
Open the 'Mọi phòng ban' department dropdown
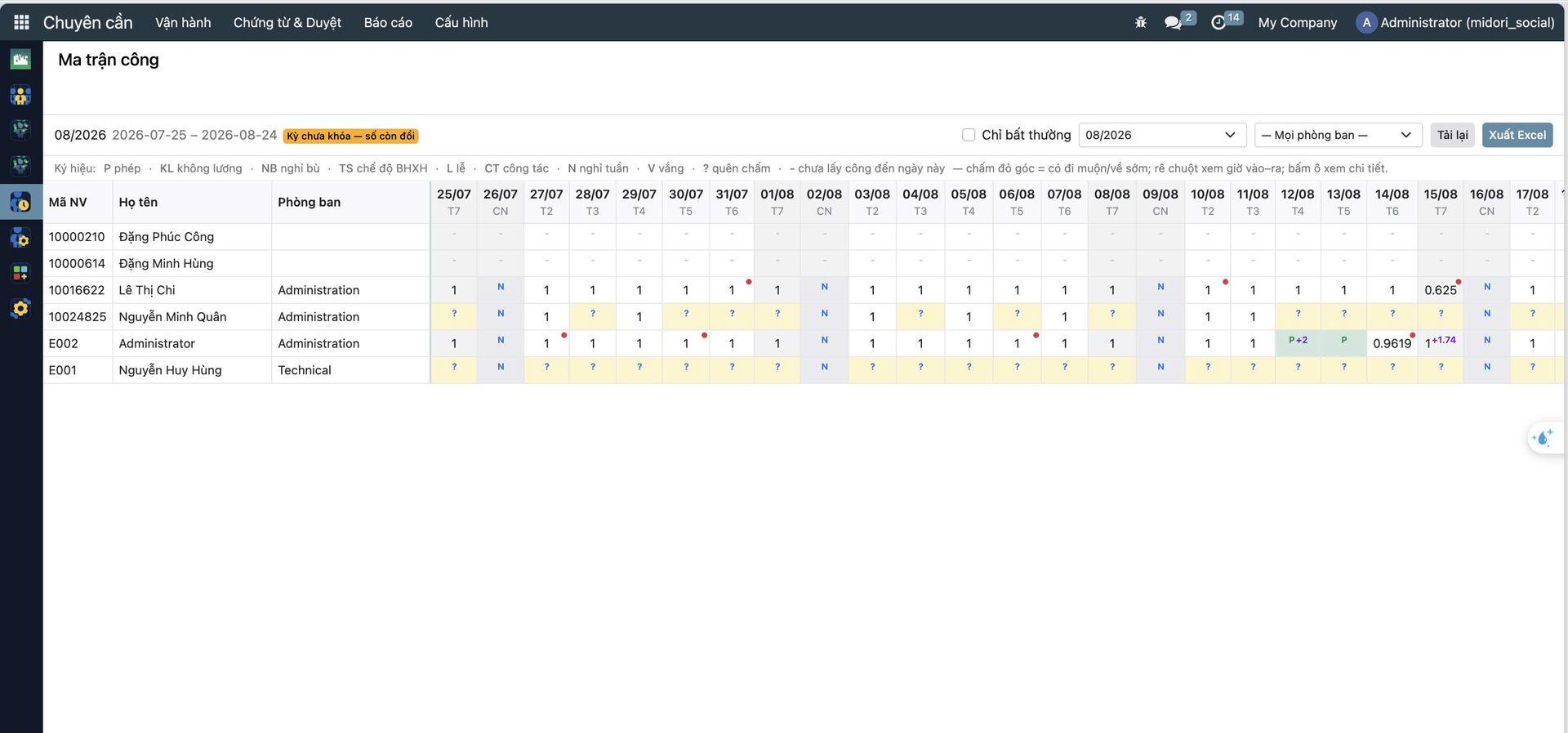click(1338, 135)
